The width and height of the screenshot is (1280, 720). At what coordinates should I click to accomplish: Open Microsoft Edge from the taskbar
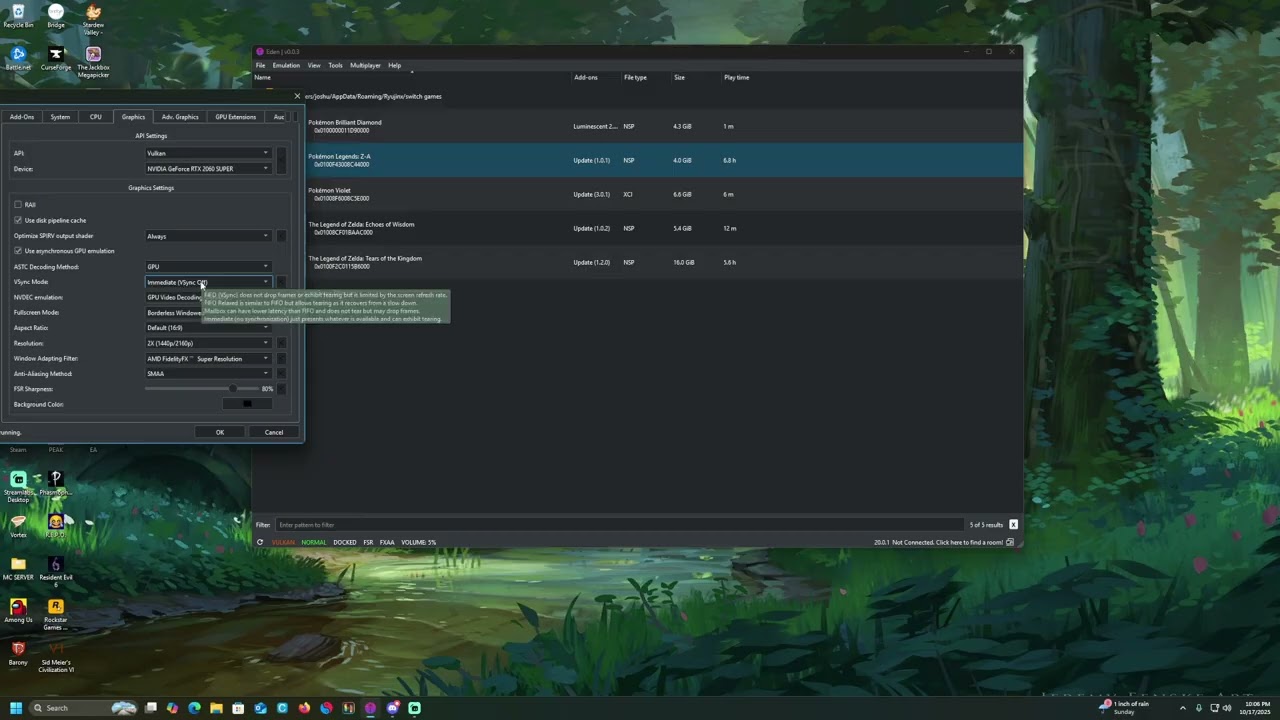[194, 708]
